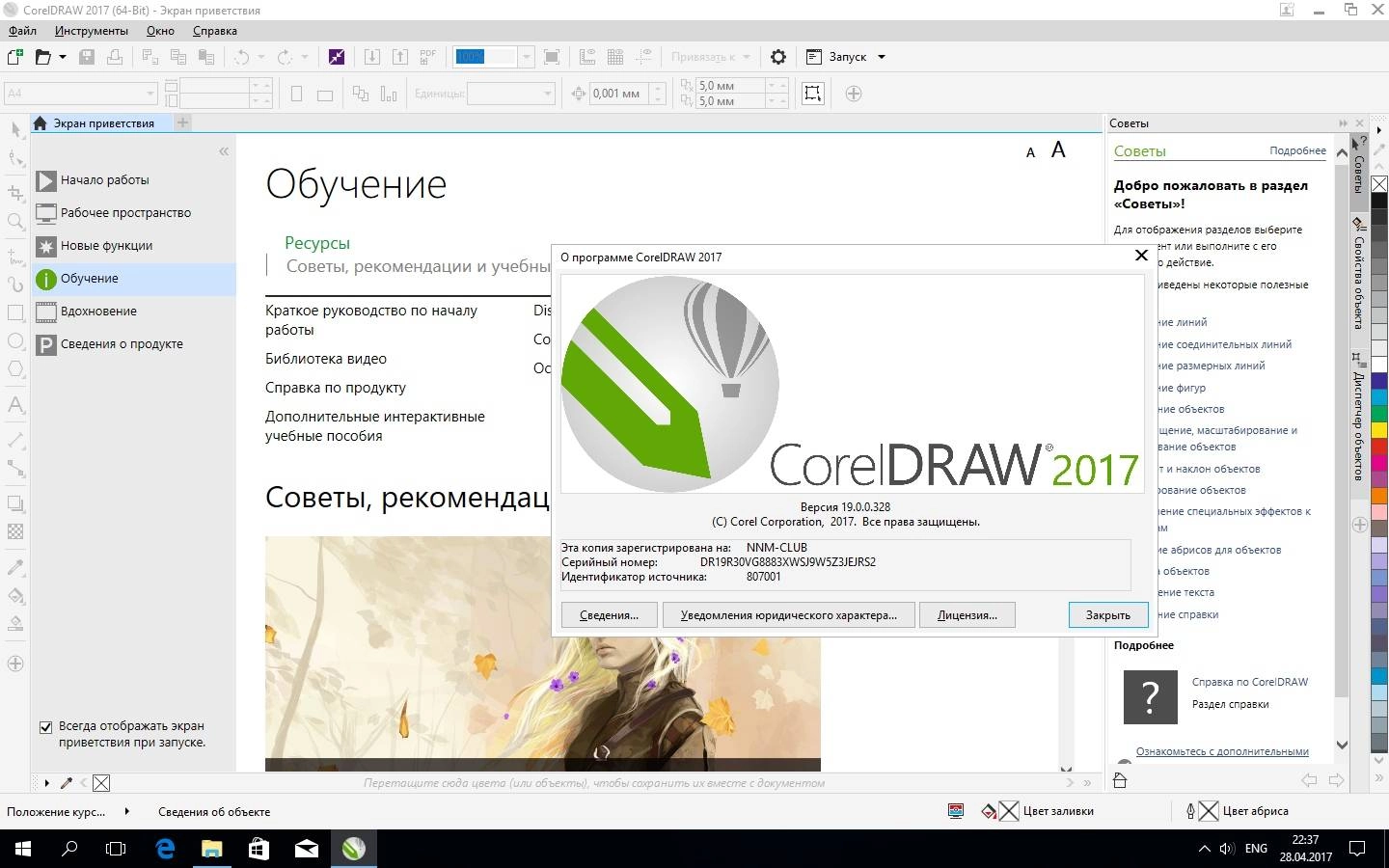Select the Color Eyedropper tool
The height and width of the screenshot is (868, 1389).
tap(15, 567)
